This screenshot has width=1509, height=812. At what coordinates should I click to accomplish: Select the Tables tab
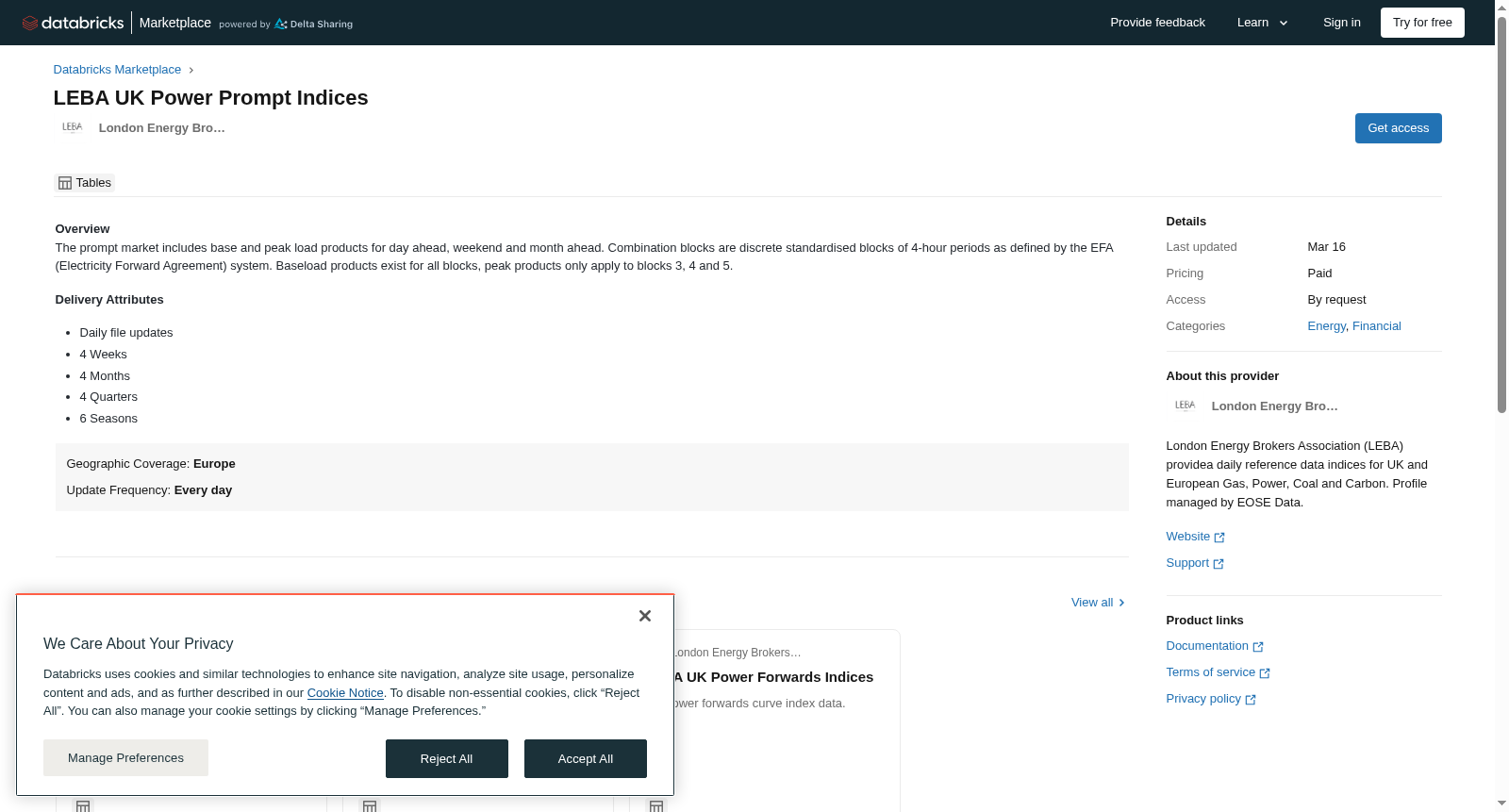pos(85,183)
